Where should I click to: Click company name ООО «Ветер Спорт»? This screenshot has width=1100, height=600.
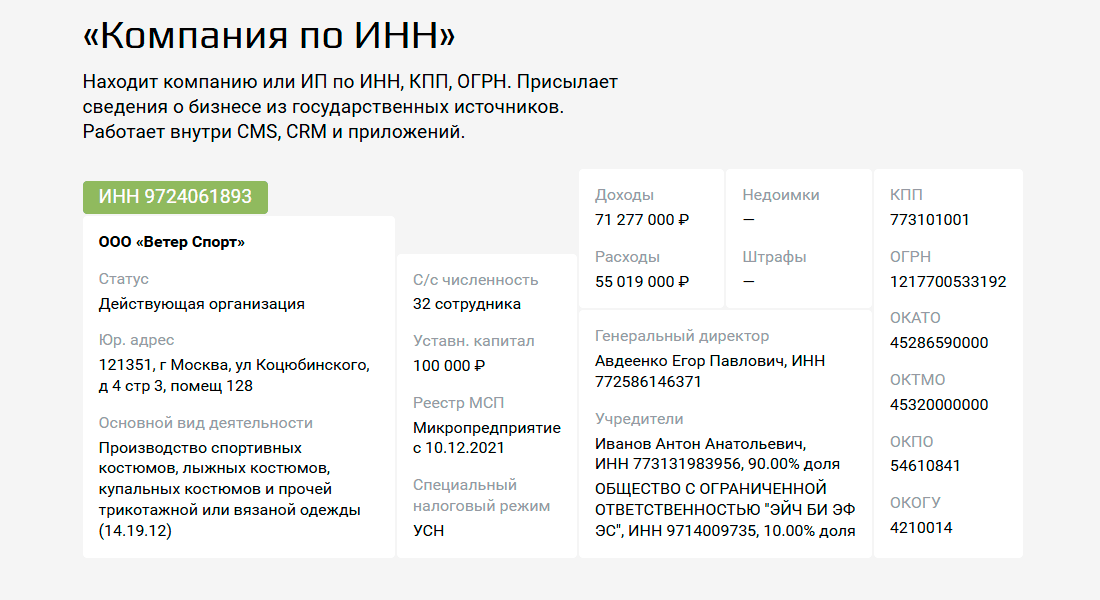[x=172, y=242]
